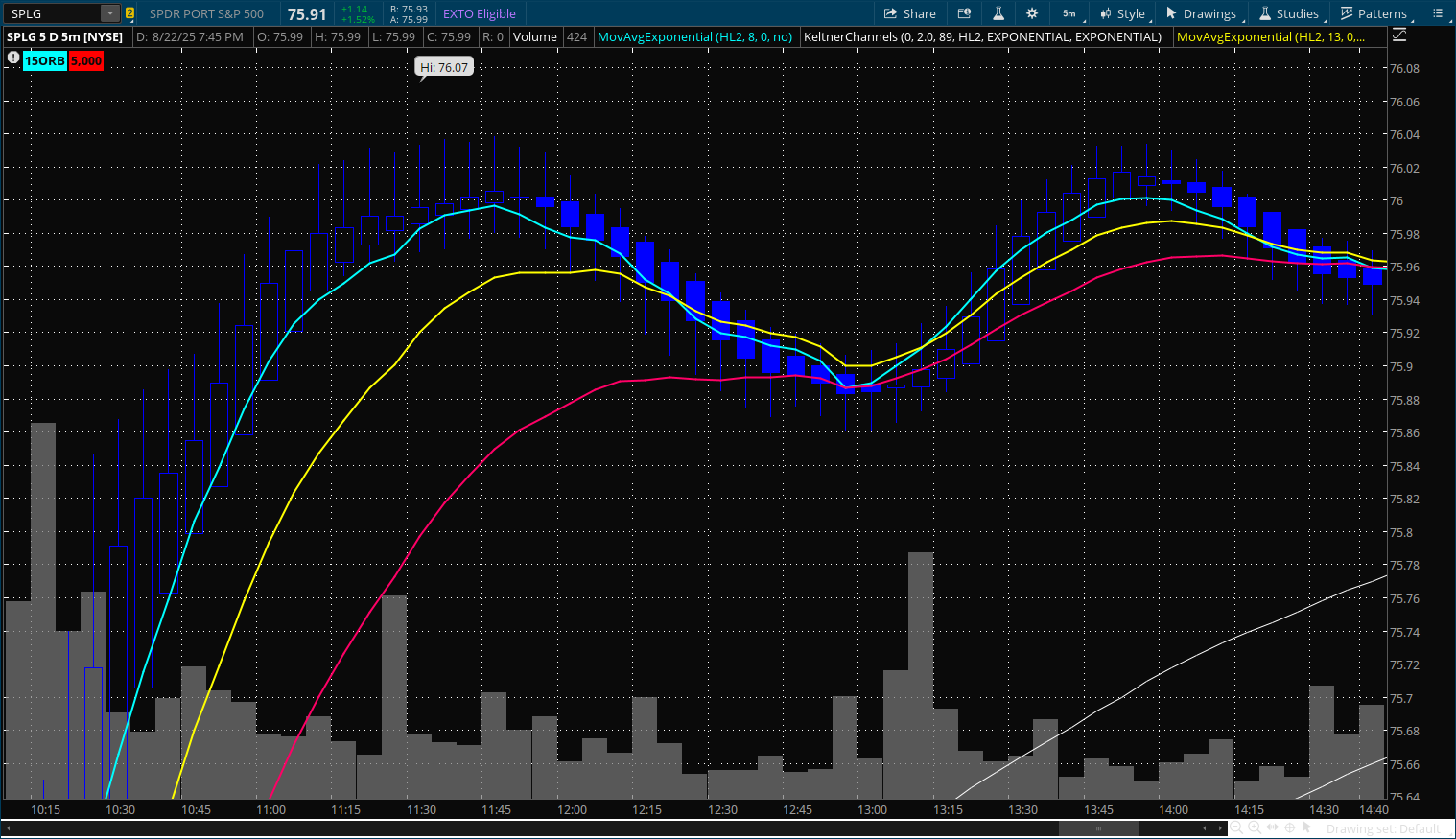The image size is (1456, 839).
Task: Click the 13:00 time axis label
Action: pyautogui.click(x=872, y=809)
